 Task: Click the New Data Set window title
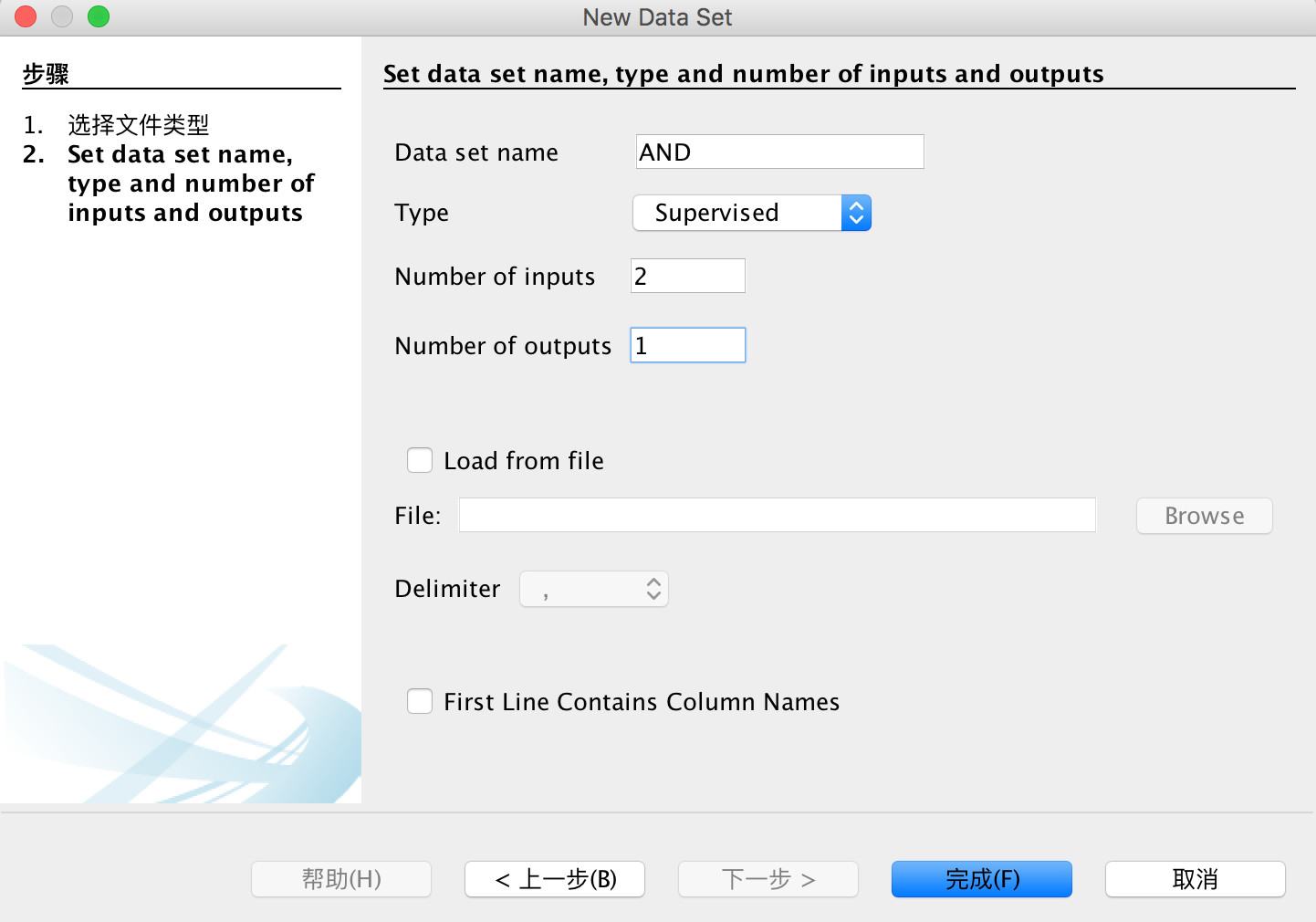coord(657,17)
